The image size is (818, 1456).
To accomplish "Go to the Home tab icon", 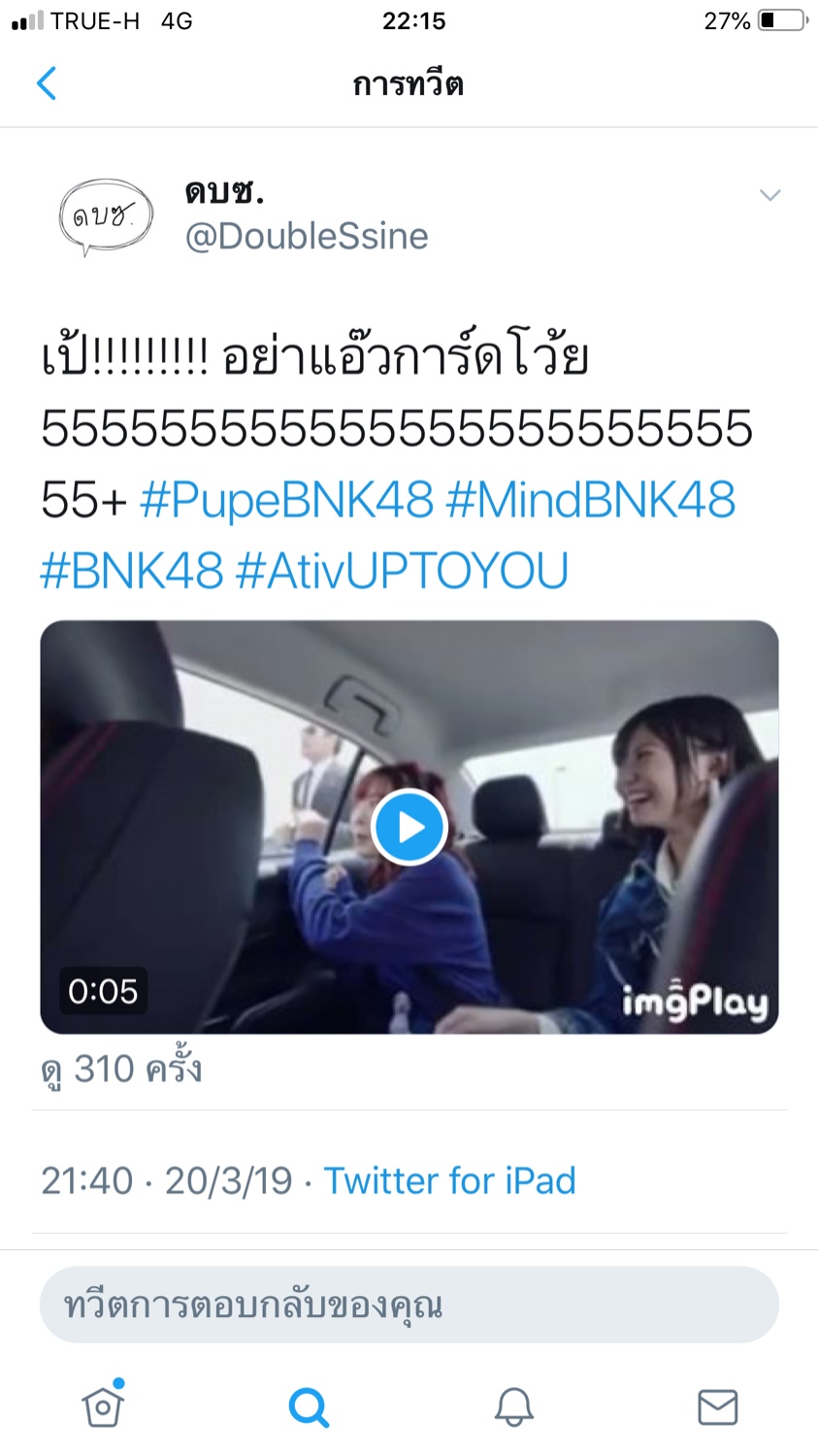I will point(103,1405).
